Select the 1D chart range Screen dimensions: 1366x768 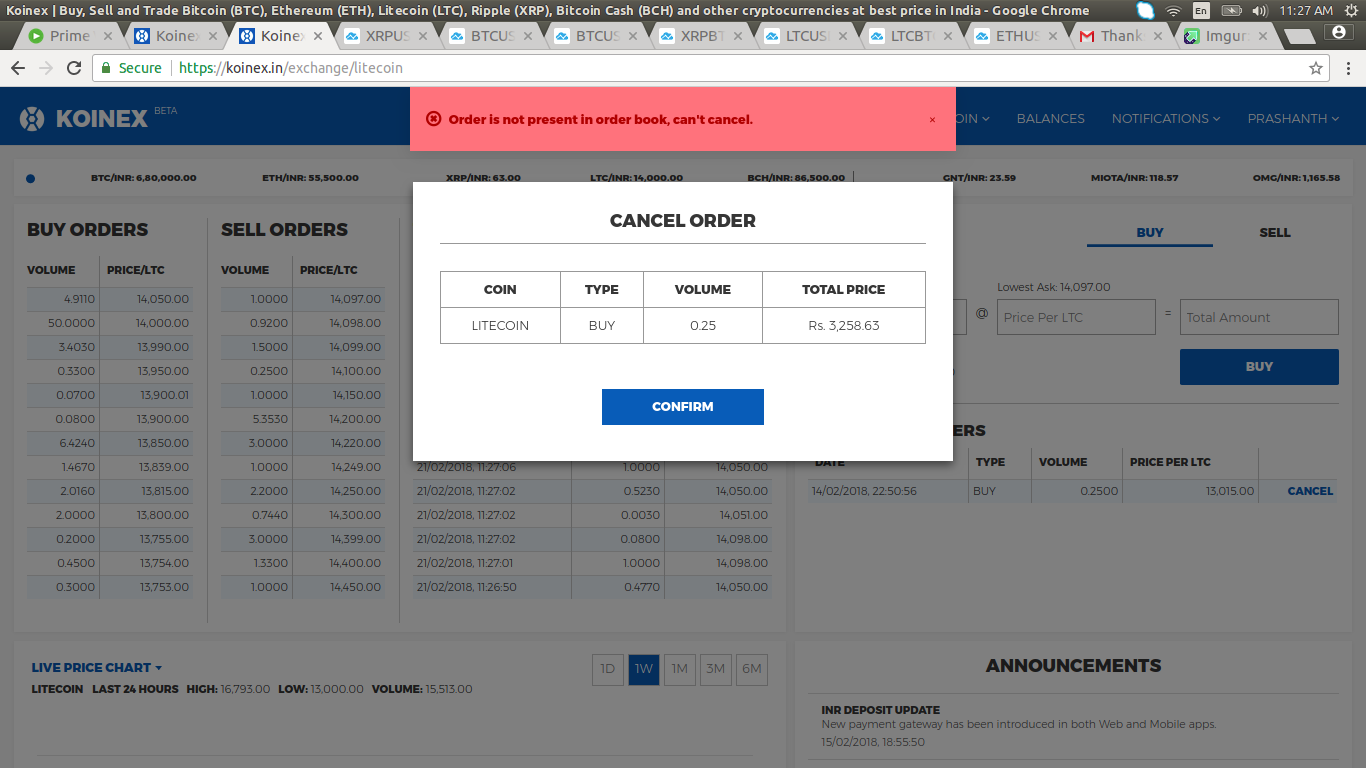(607, 669)
